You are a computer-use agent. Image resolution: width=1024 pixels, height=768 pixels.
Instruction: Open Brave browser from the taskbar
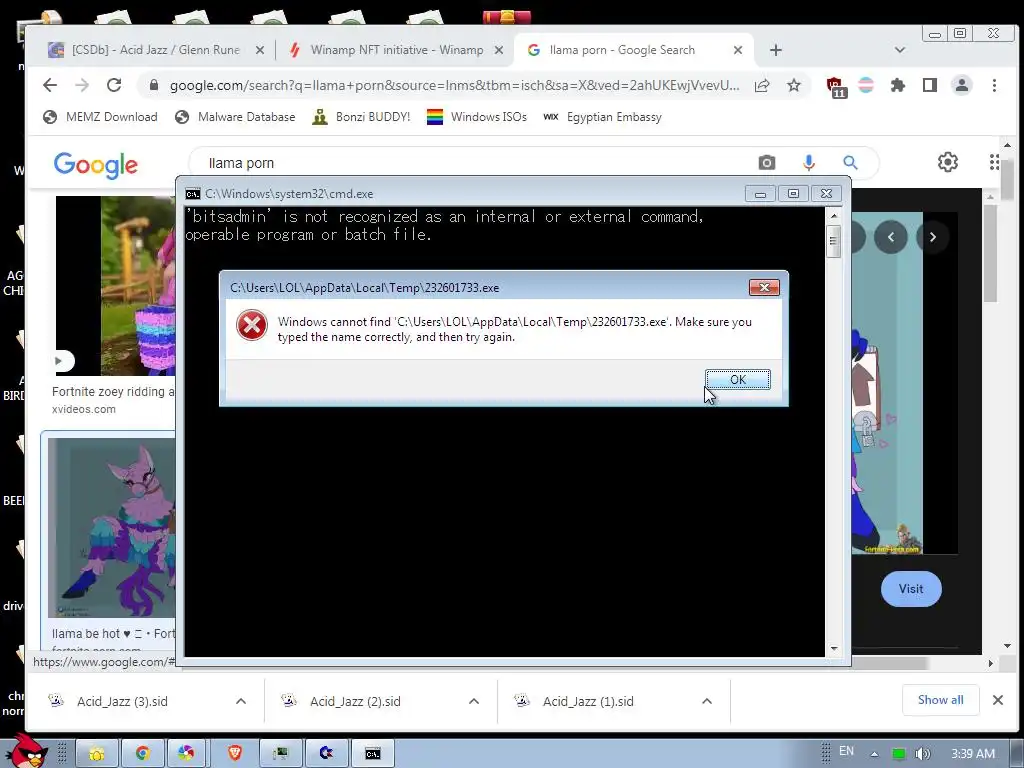(235, 754)
